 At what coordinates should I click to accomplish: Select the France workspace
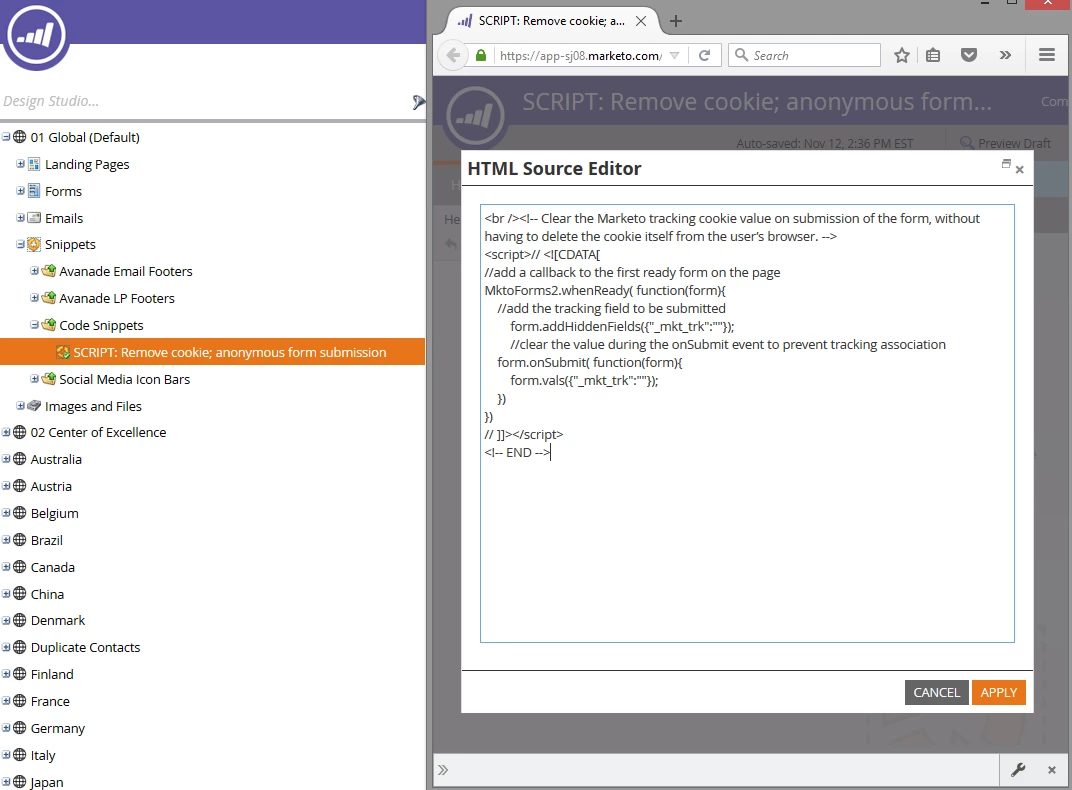click(50, 701)
